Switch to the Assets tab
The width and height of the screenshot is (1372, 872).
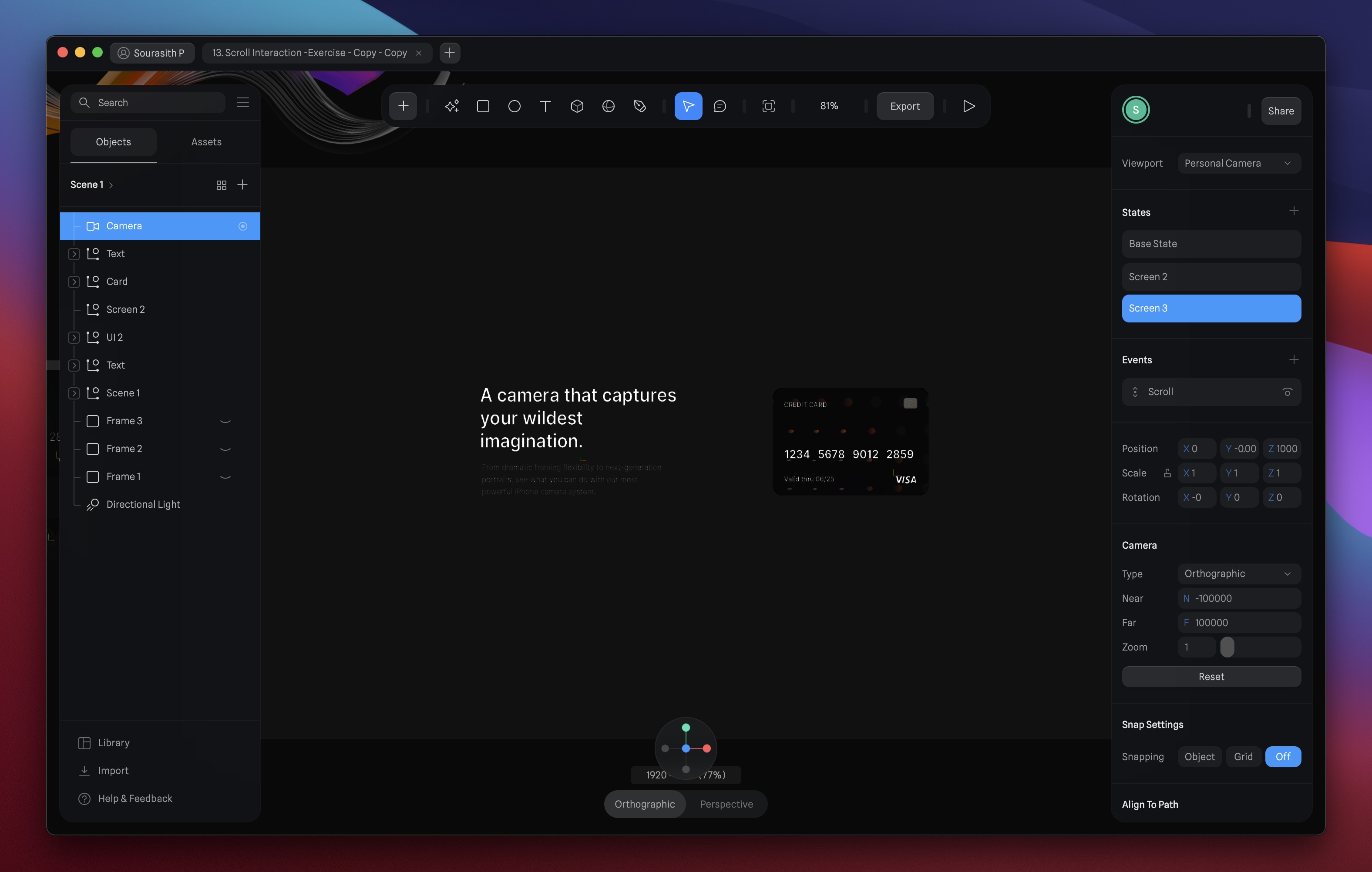[206, 142]
